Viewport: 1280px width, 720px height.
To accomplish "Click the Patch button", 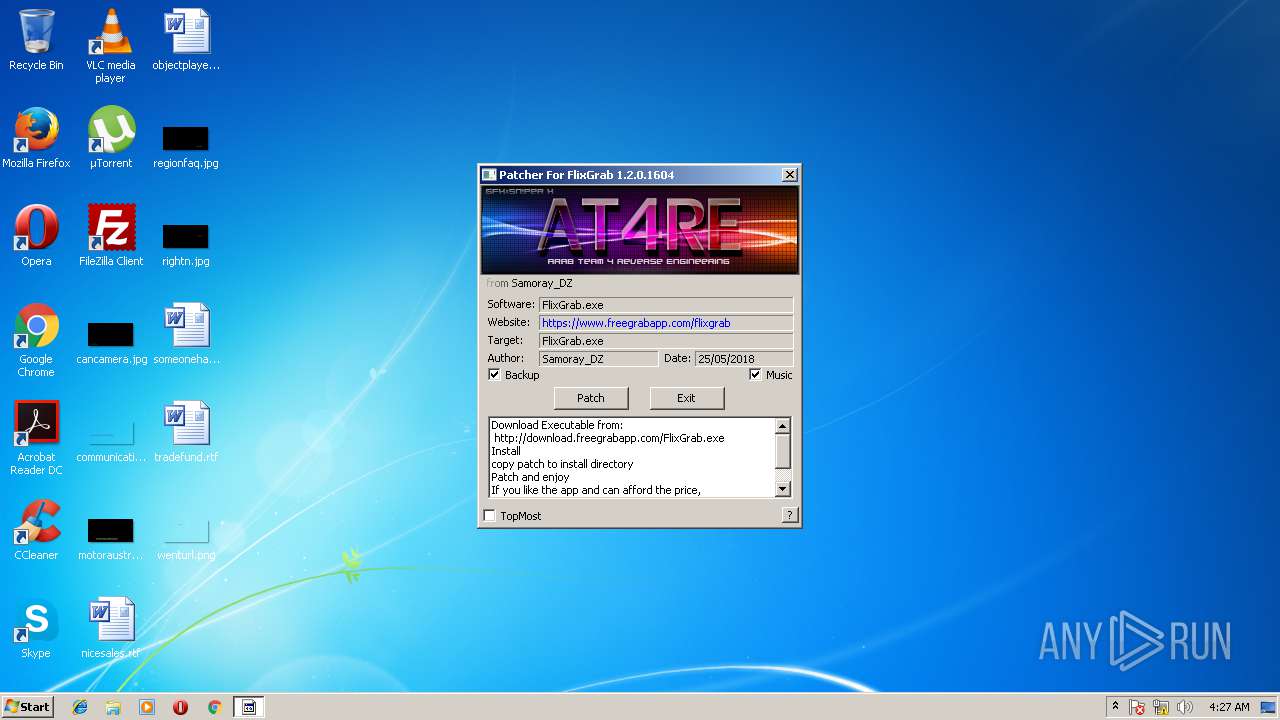I will coord(591,398).
